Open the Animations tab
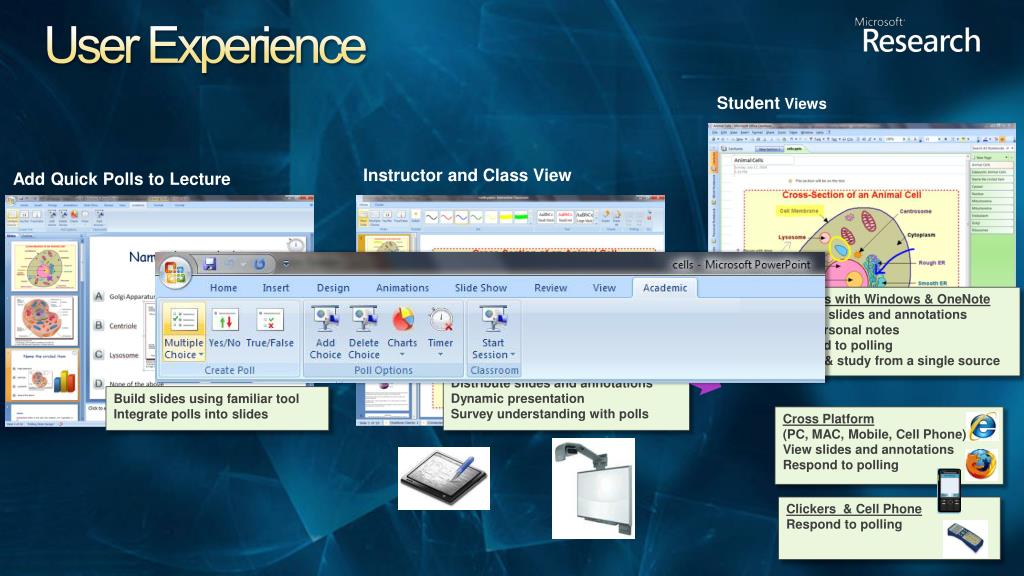The image size is (1024, 576). click(x=402, y=288)
